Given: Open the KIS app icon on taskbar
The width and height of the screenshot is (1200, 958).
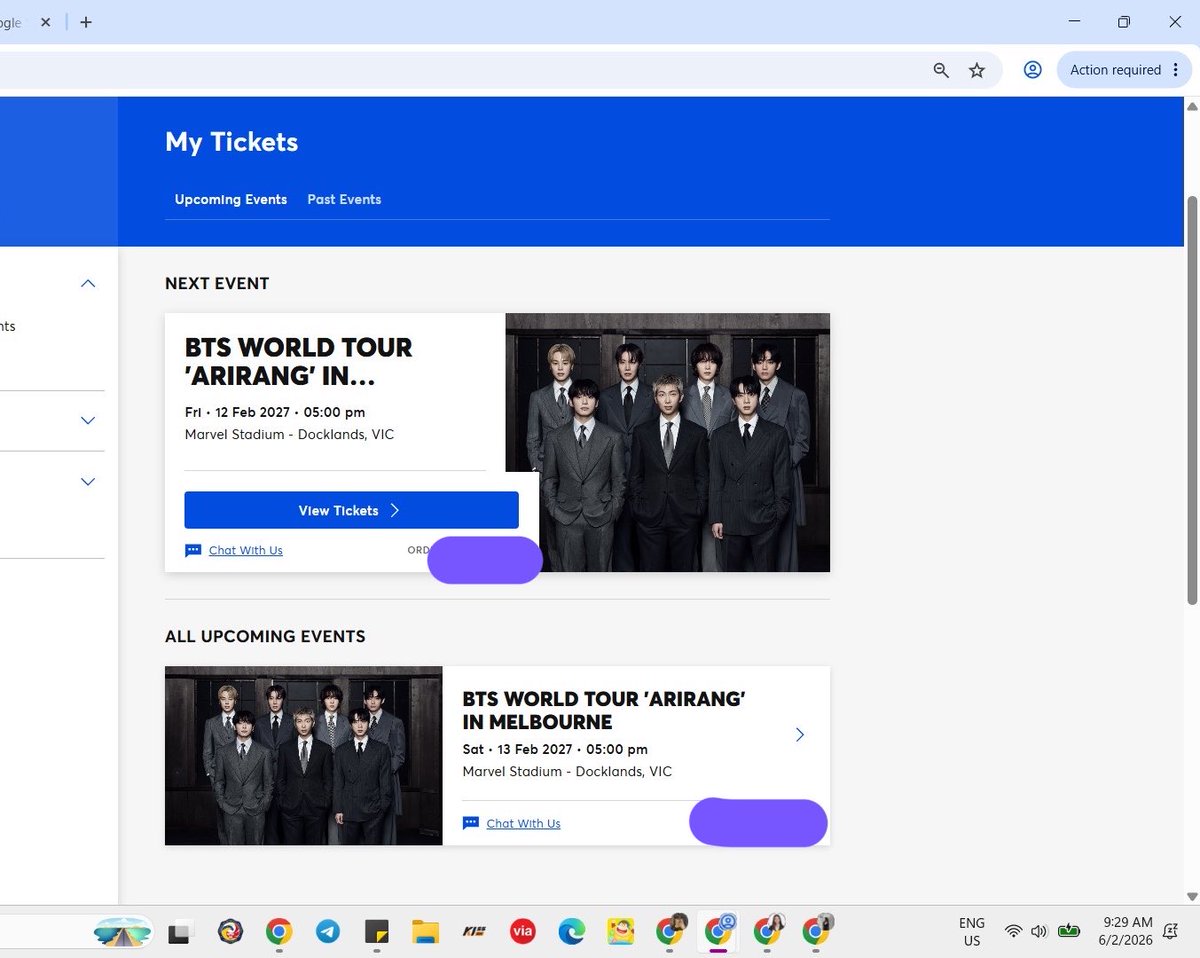Looking at the screenshot, I should tap(474, 932).
